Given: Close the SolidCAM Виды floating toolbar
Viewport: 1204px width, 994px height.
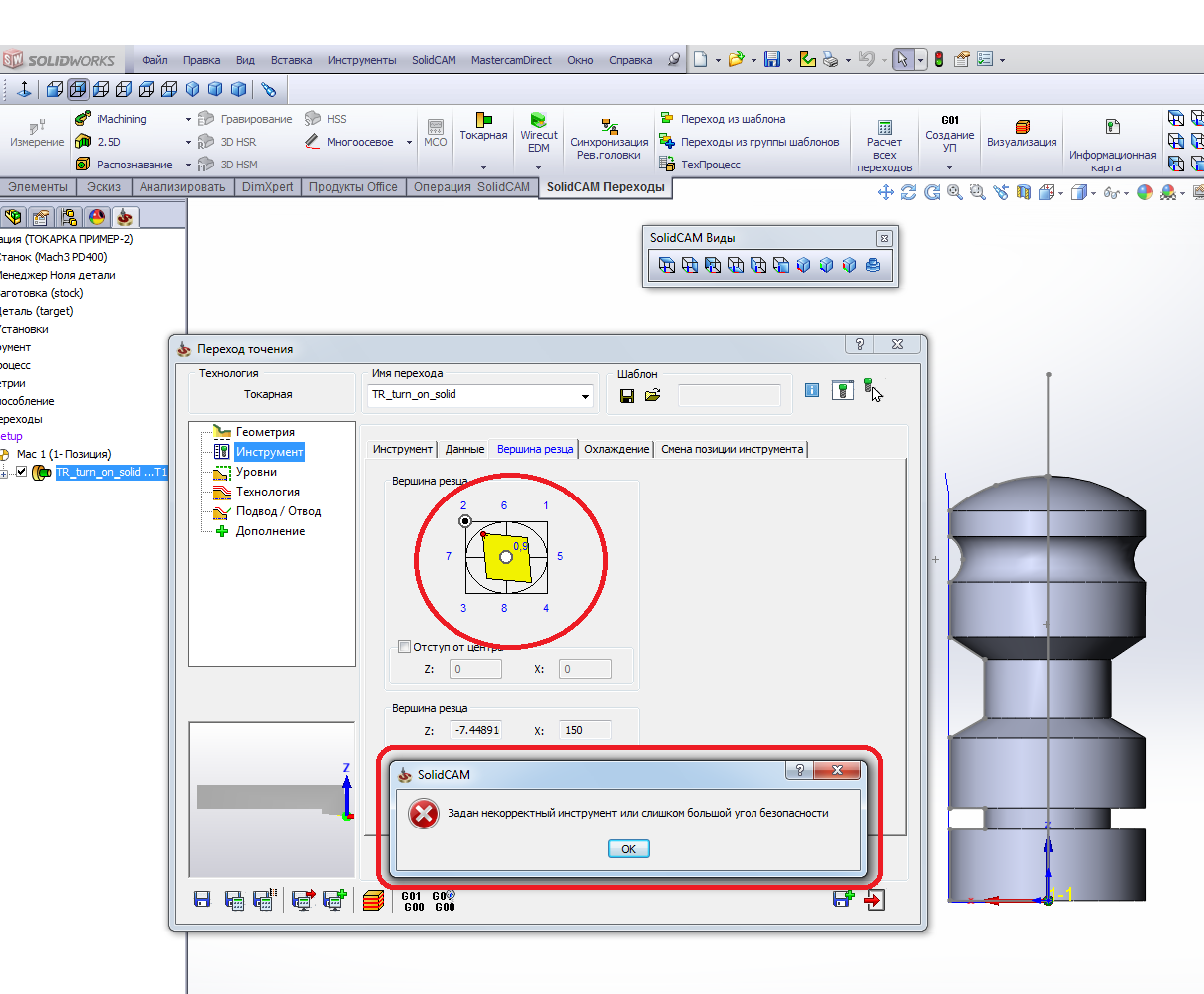Looking at the screenshot, I should click(x=883, y=238).
